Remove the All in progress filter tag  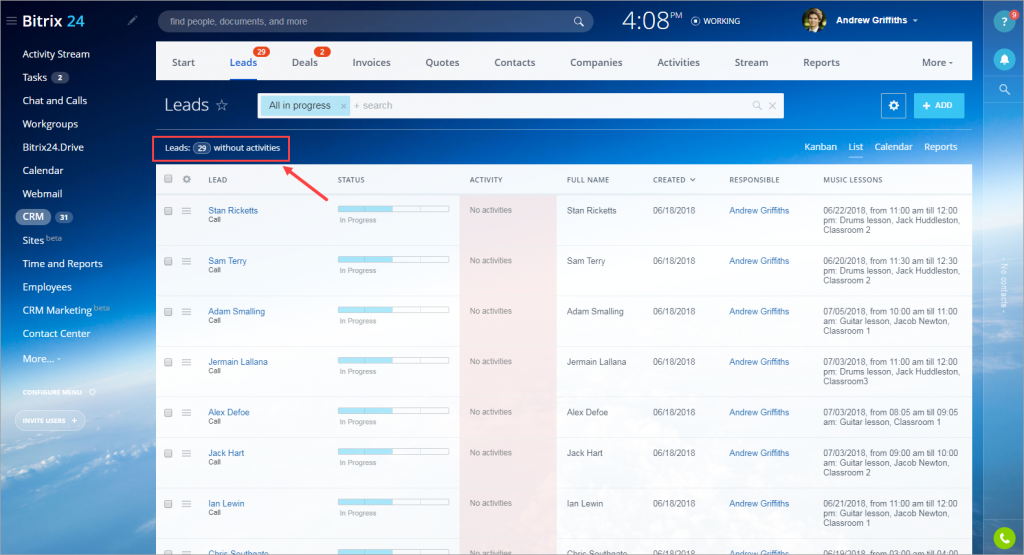tap(344, 106)
